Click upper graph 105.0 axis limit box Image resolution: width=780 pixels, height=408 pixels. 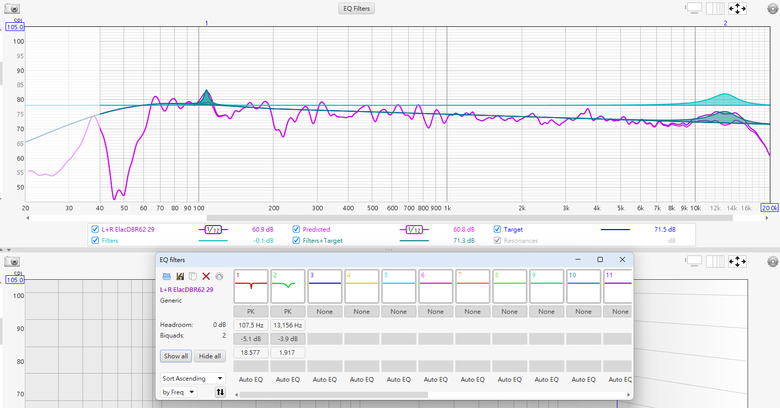tap(15, 27)
